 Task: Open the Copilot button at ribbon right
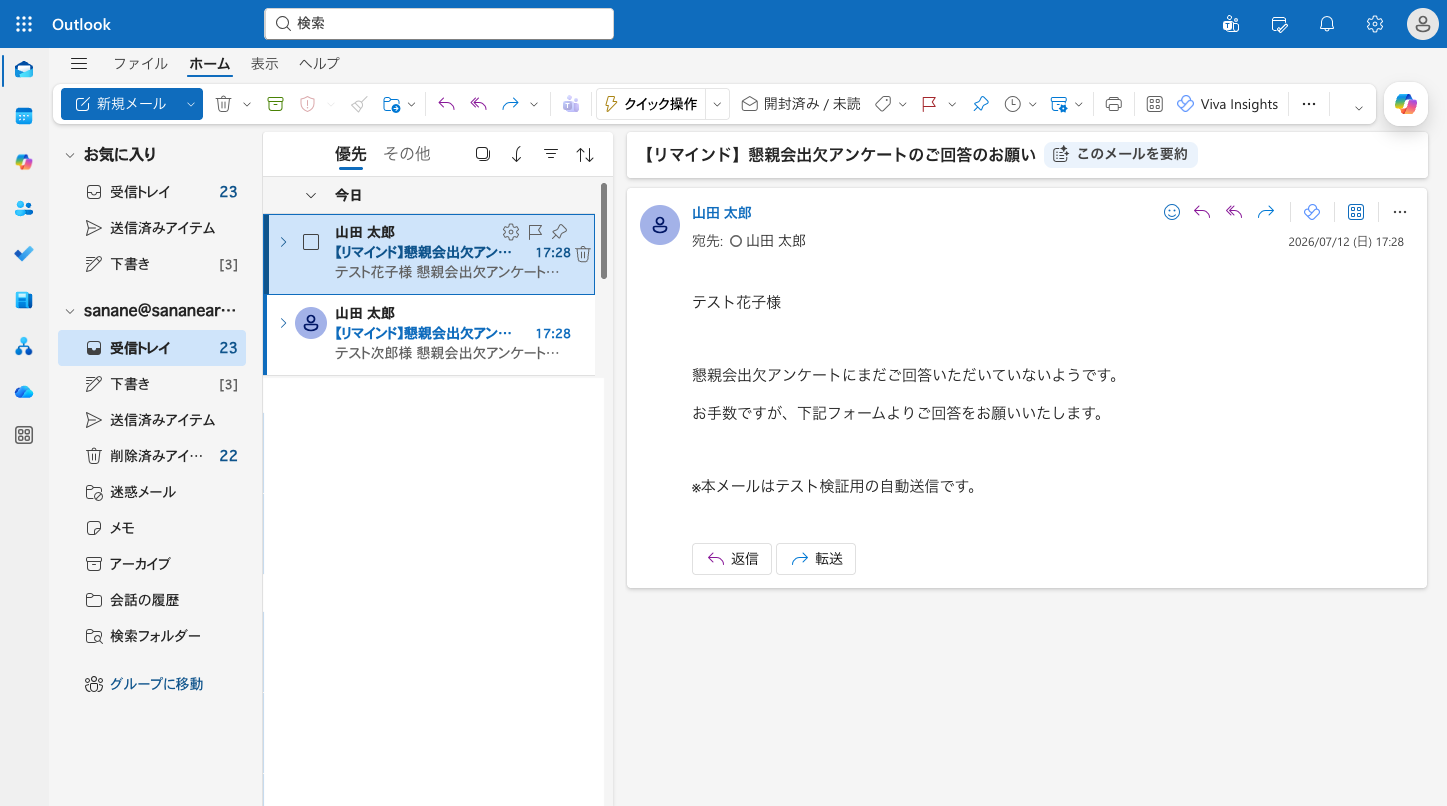1406,104
